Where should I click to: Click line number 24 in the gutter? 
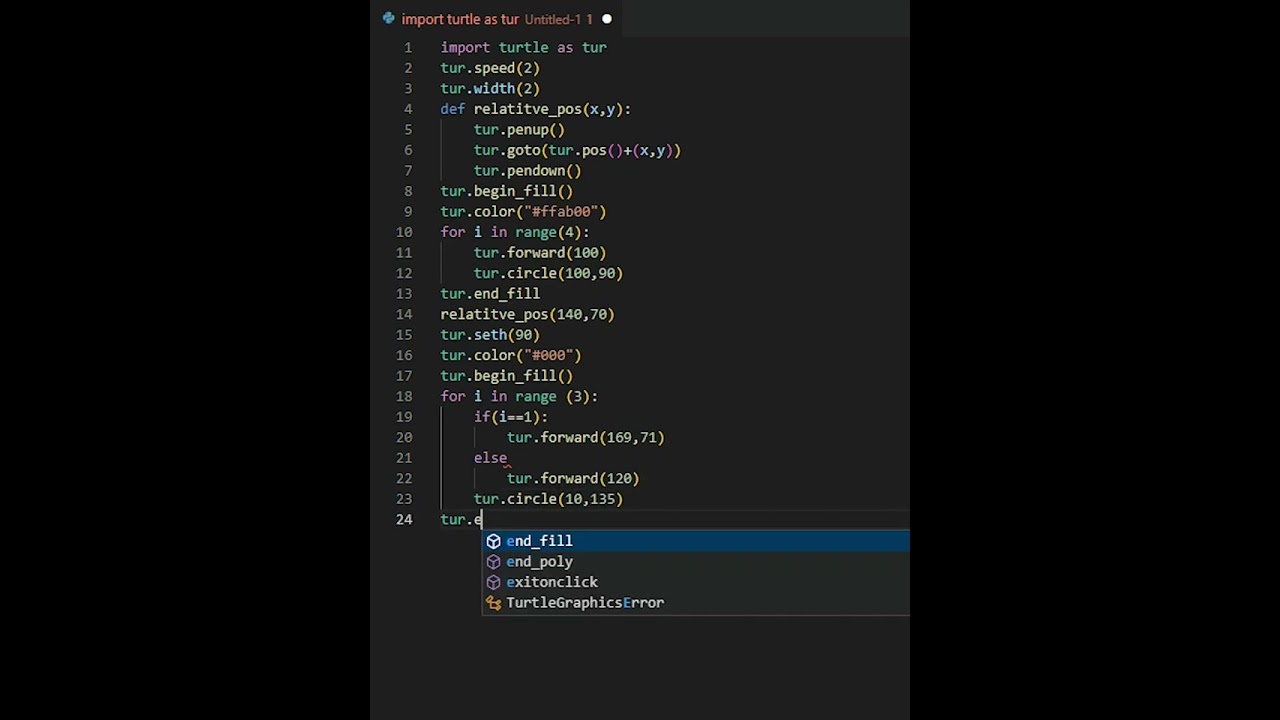pos(404,519)
